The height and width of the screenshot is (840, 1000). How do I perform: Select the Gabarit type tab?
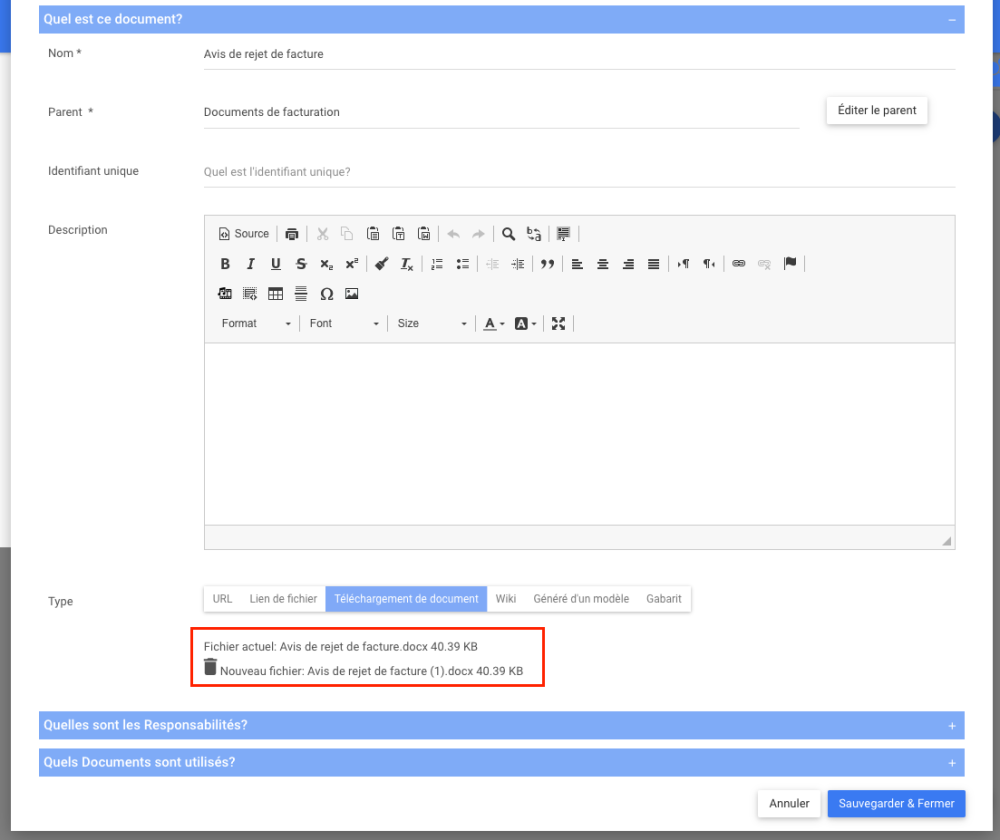(664, 599)
